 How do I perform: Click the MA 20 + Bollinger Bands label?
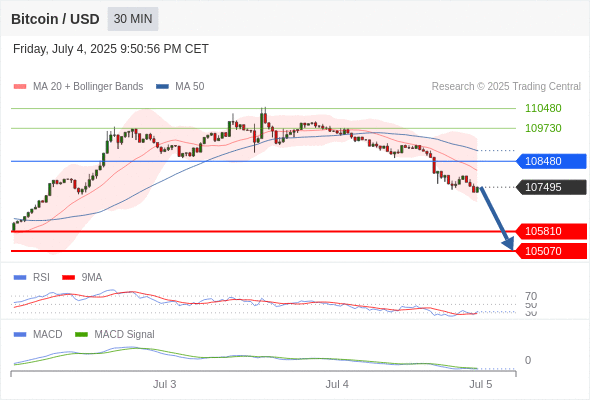coord(88,87)
